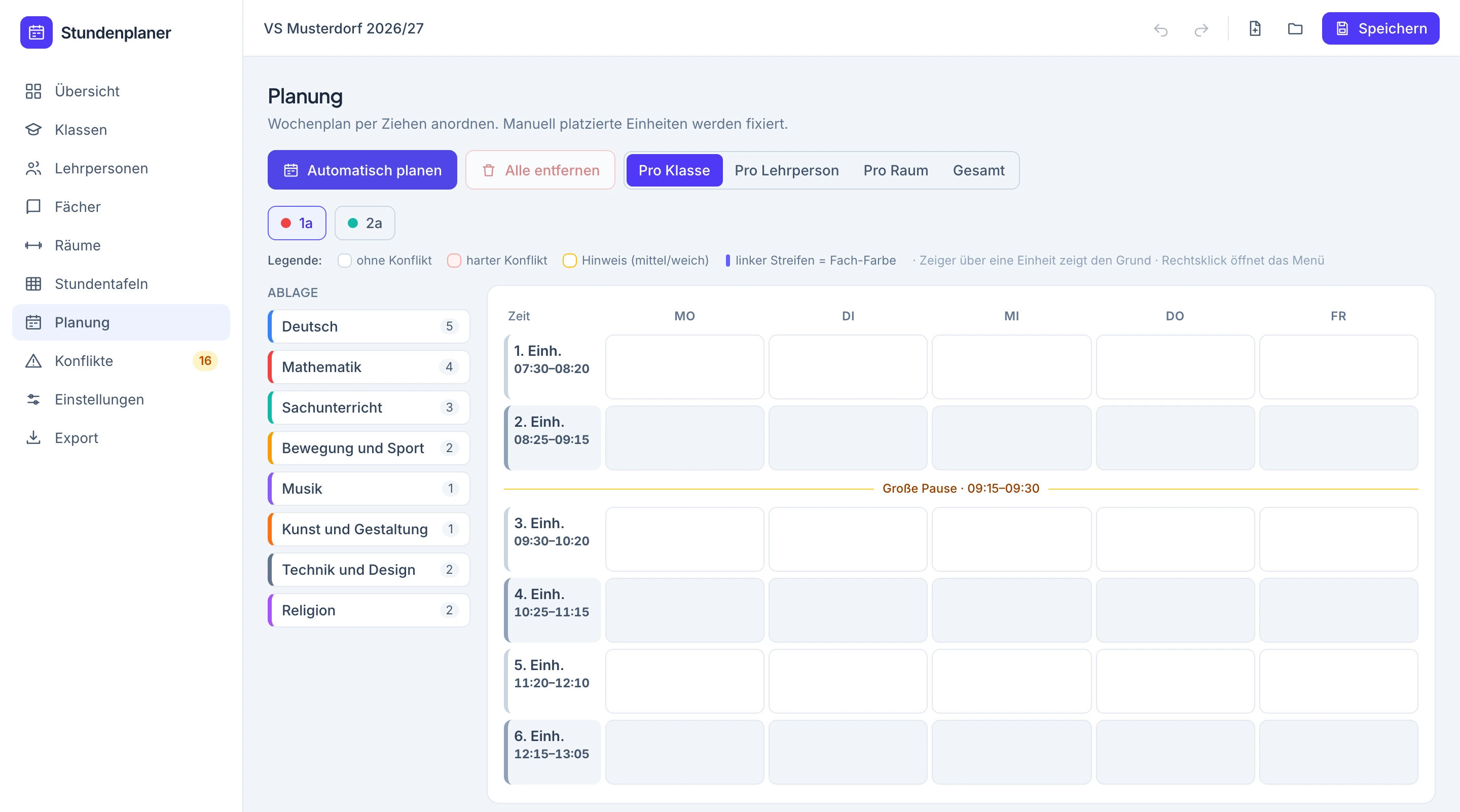
Task: Select the Mathematik item in Ablage
Action: click(x=369, y=367)
